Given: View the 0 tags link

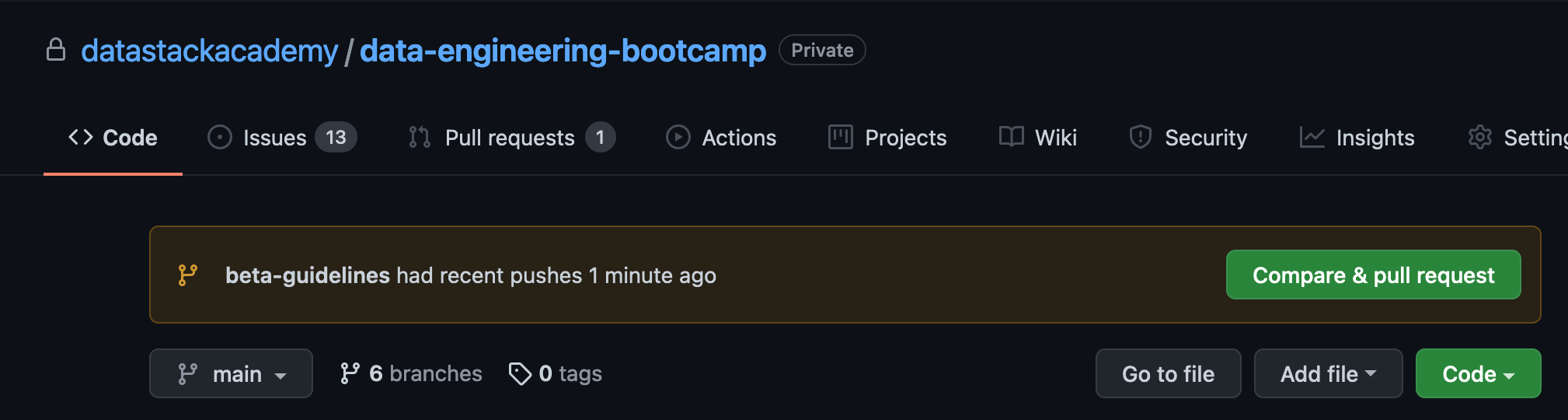Looking at the screenshot, I should click(556, 374).
